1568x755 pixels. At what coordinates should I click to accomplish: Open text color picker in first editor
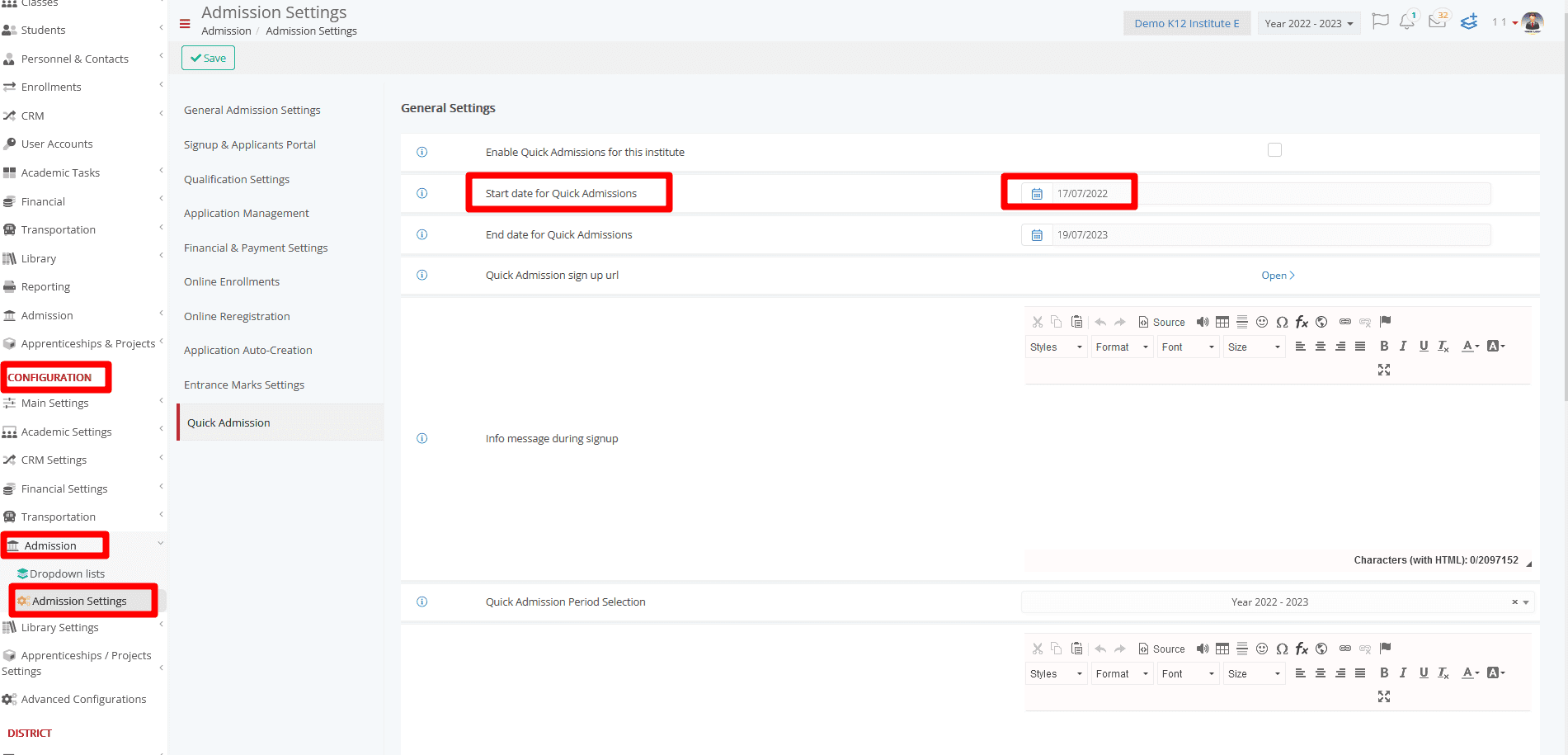(x=1471, y=347)
